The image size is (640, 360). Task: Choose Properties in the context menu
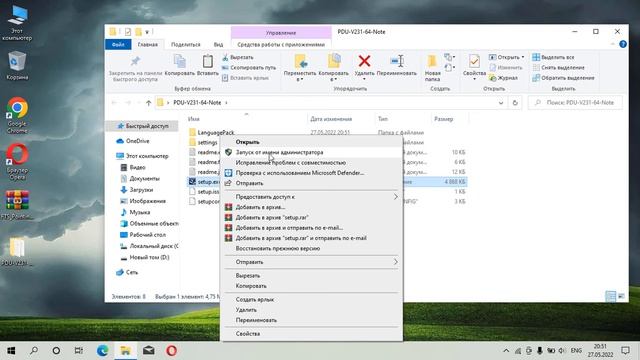pos(311,334)
